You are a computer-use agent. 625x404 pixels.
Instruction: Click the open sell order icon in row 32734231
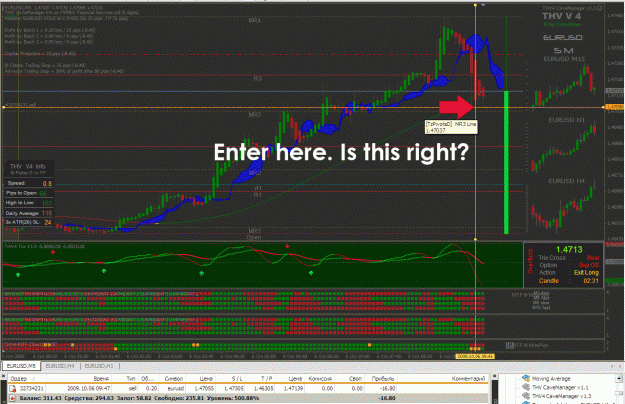tap(12, 388)
